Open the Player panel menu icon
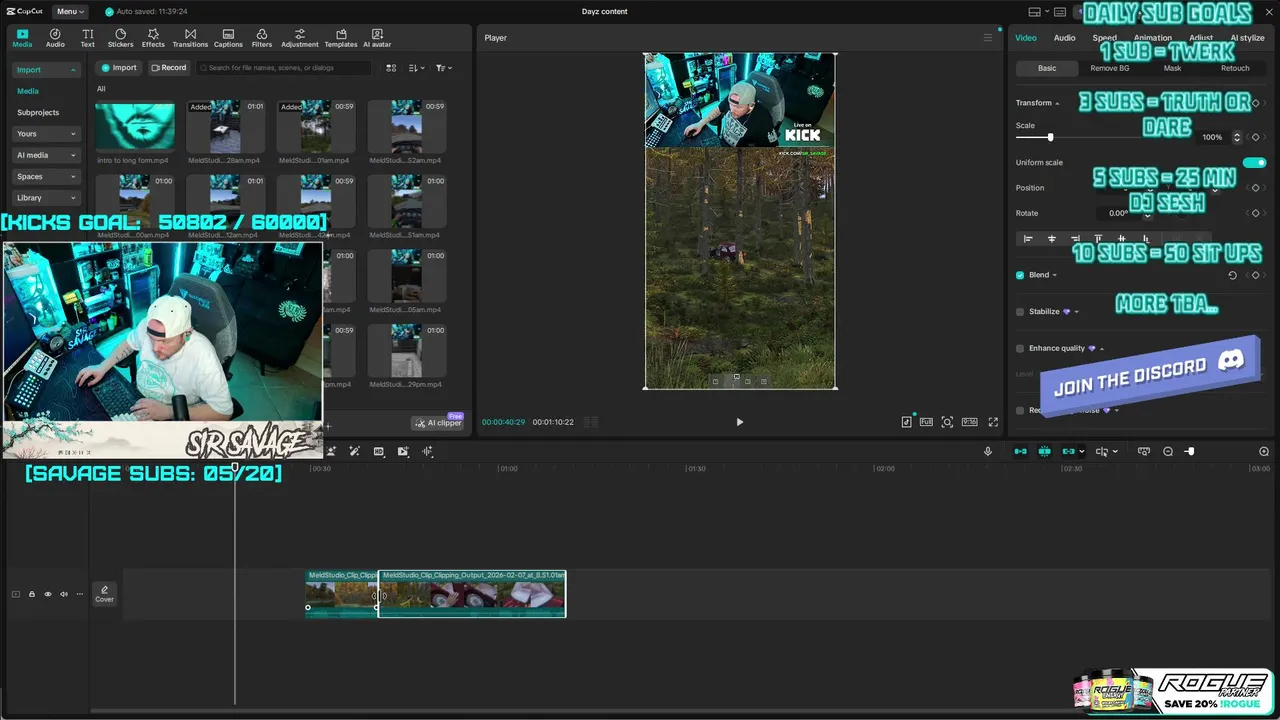The image size is (1280, 720). click(x=988, y=38)
